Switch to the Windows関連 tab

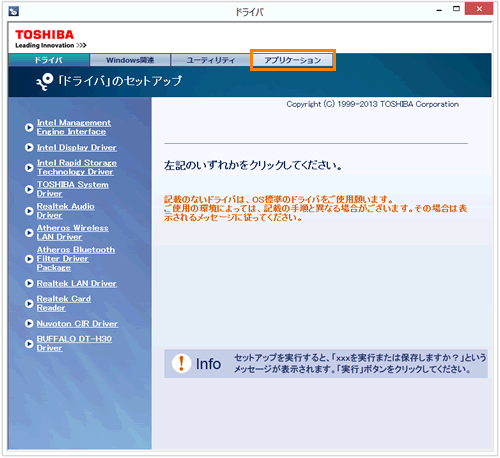130,60
